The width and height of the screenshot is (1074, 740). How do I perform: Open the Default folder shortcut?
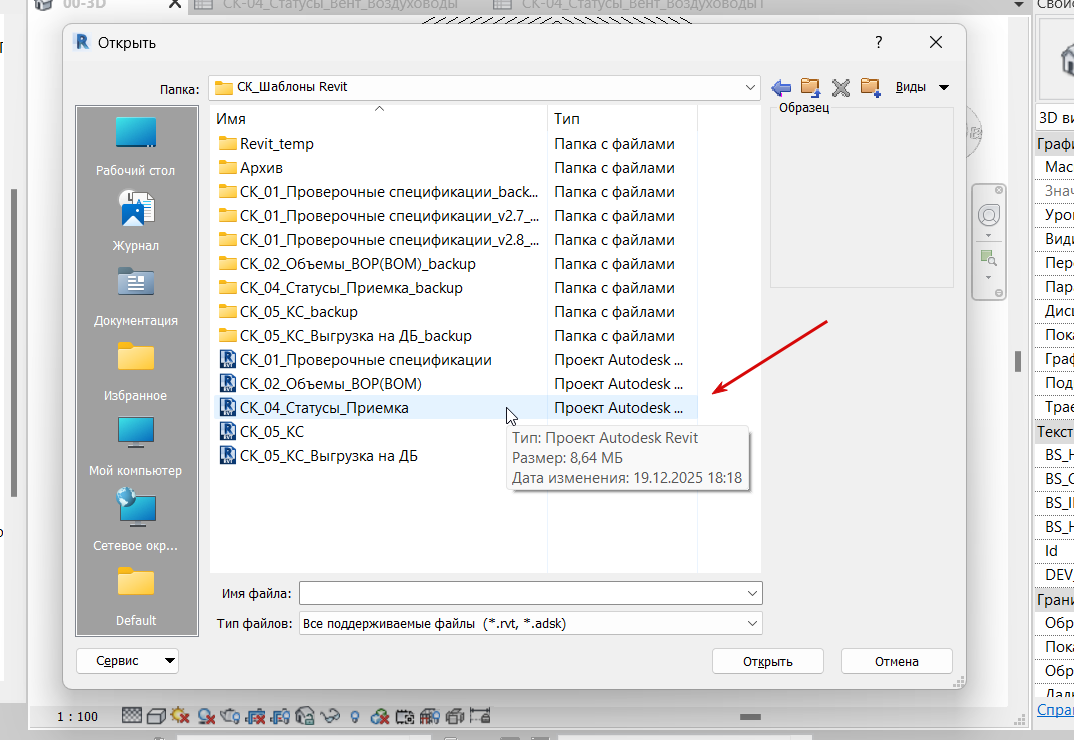(x=136, y=597)
